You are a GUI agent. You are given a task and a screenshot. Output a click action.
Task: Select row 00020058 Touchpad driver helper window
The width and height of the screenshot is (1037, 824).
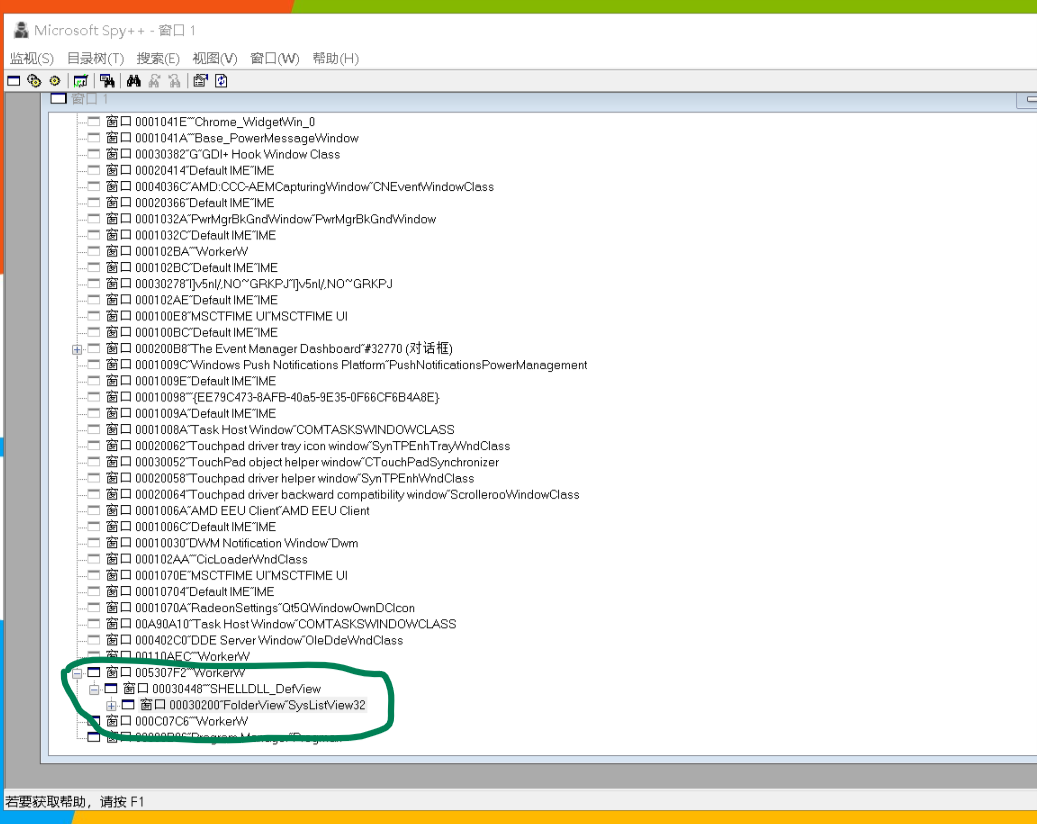click(x=290, y=478)
